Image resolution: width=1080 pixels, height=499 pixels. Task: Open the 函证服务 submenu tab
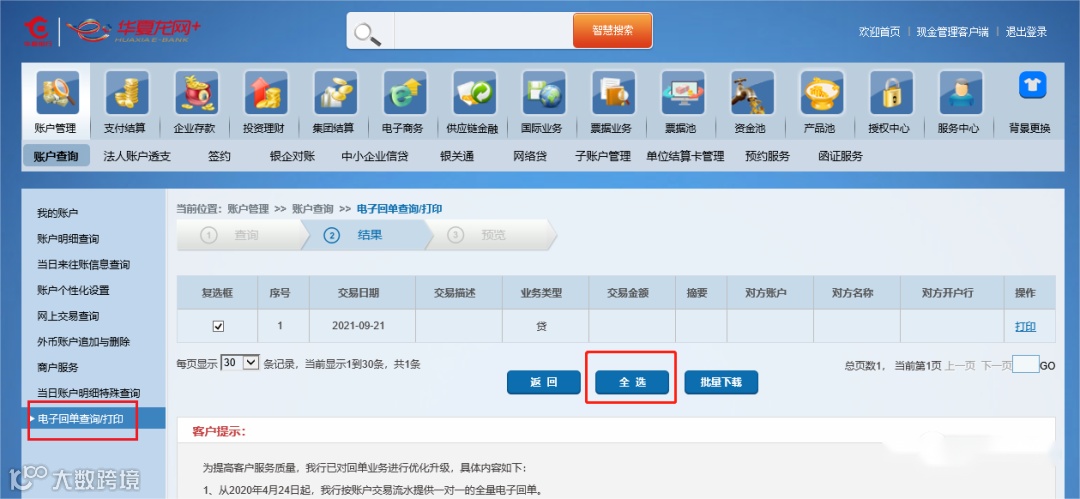840,156
